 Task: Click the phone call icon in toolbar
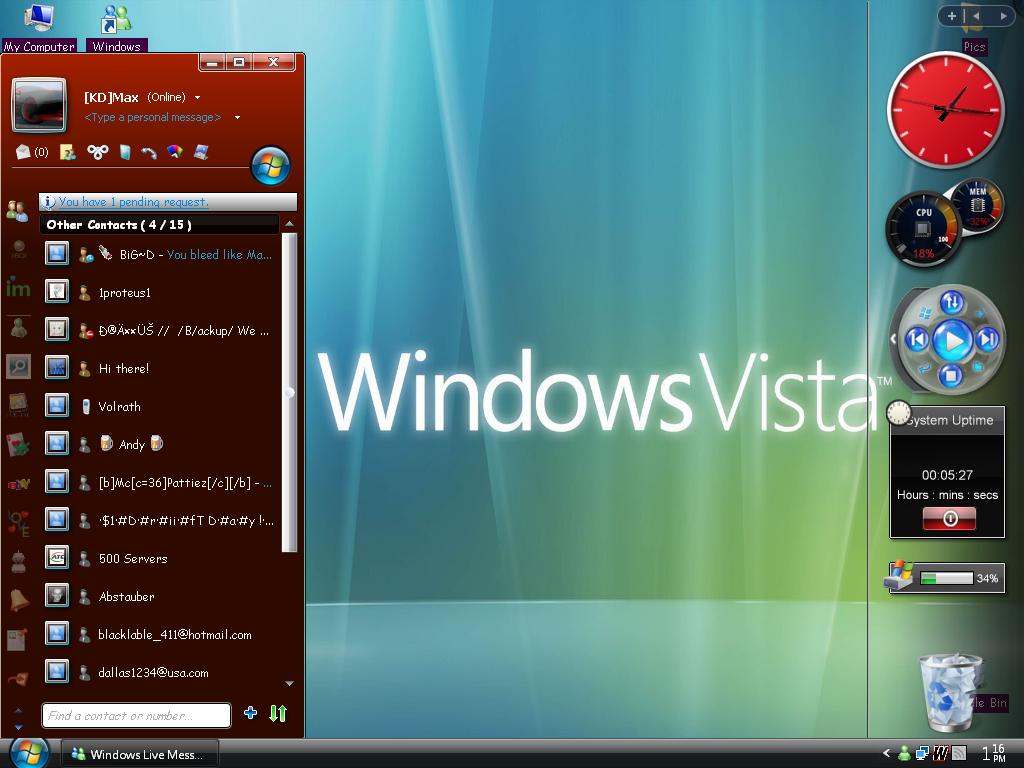point(150,152)
